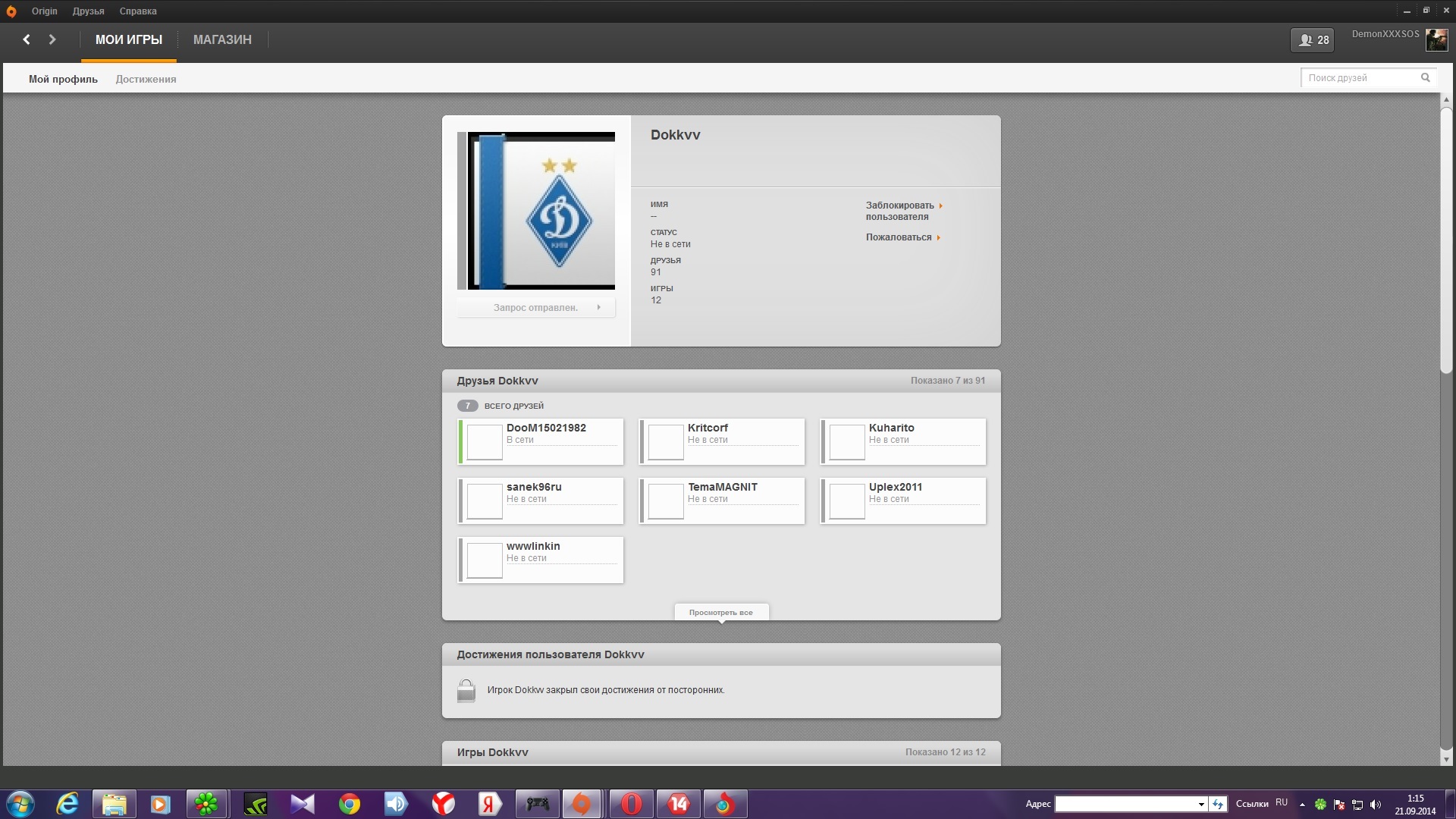Viewport: 1456px width, 819px height.
Task: Open Uplex2011 profile name
Action: [x=896, y=487]
